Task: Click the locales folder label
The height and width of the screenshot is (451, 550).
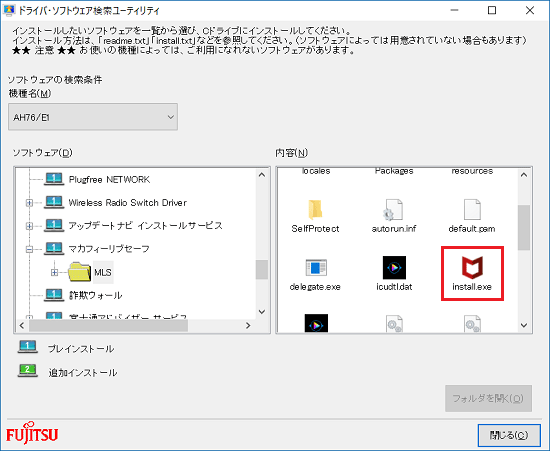Action: pos(316,171)
